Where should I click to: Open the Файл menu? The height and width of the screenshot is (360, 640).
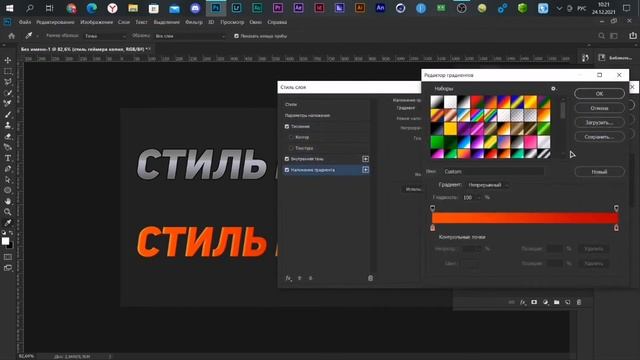[x=24, y=22]
